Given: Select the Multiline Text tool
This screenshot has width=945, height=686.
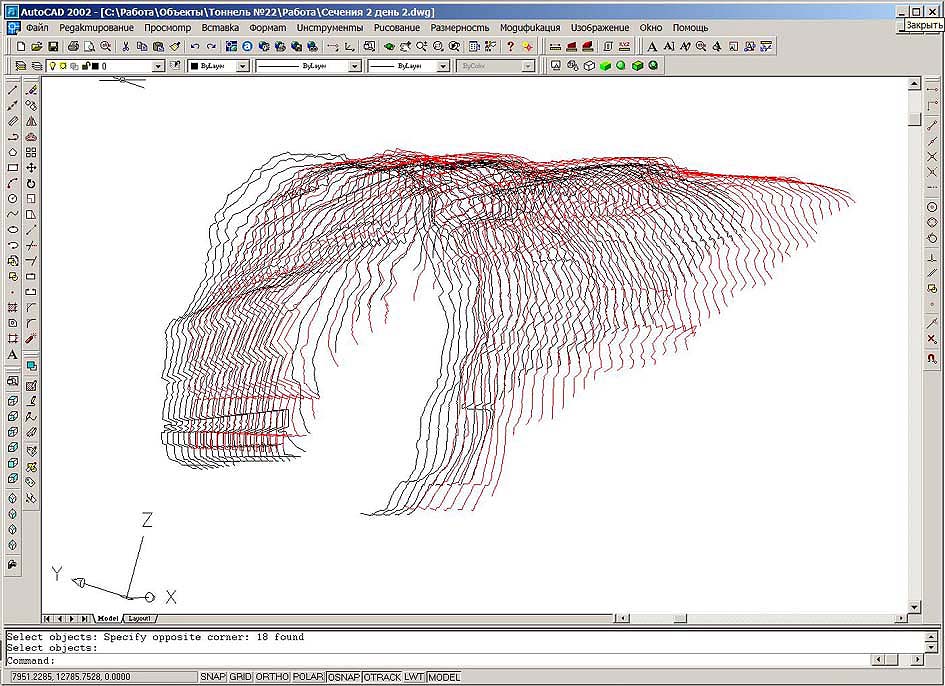Looking at the screenshot, I should tap(13, 354).
